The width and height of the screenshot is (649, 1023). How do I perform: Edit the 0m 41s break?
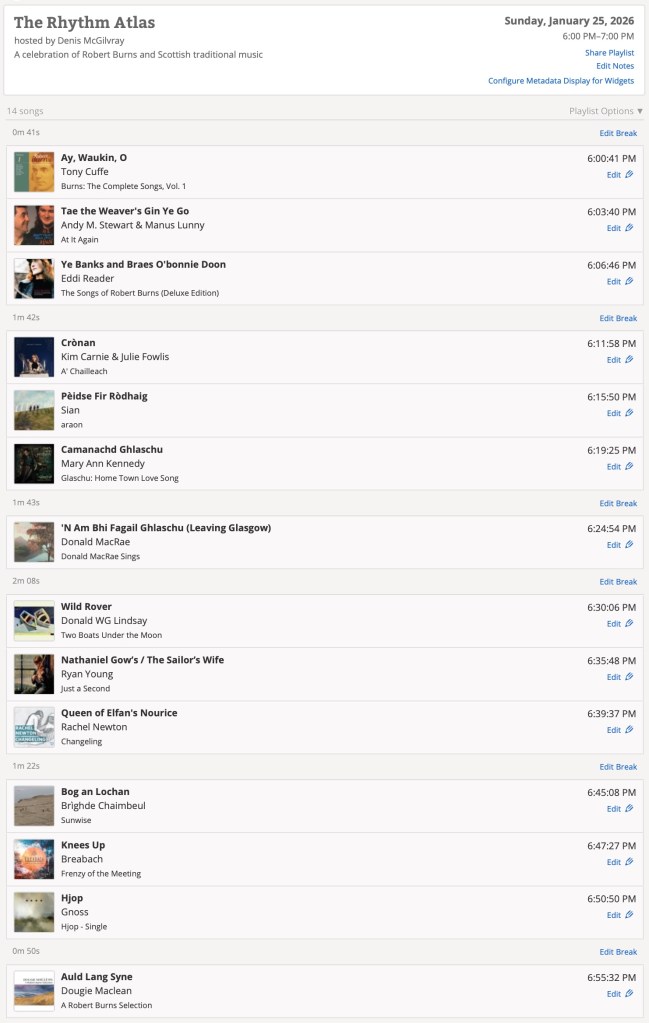coord(618,133)
